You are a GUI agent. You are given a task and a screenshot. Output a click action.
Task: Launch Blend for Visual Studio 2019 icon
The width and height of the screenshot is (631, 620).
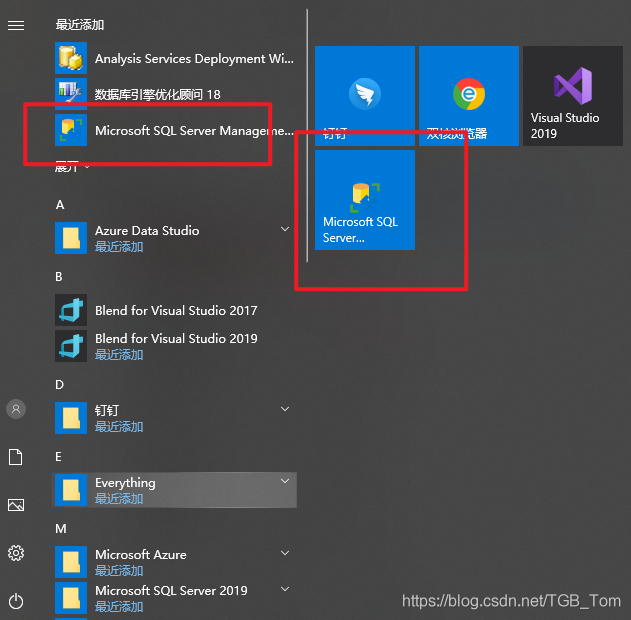pos(71,346)
